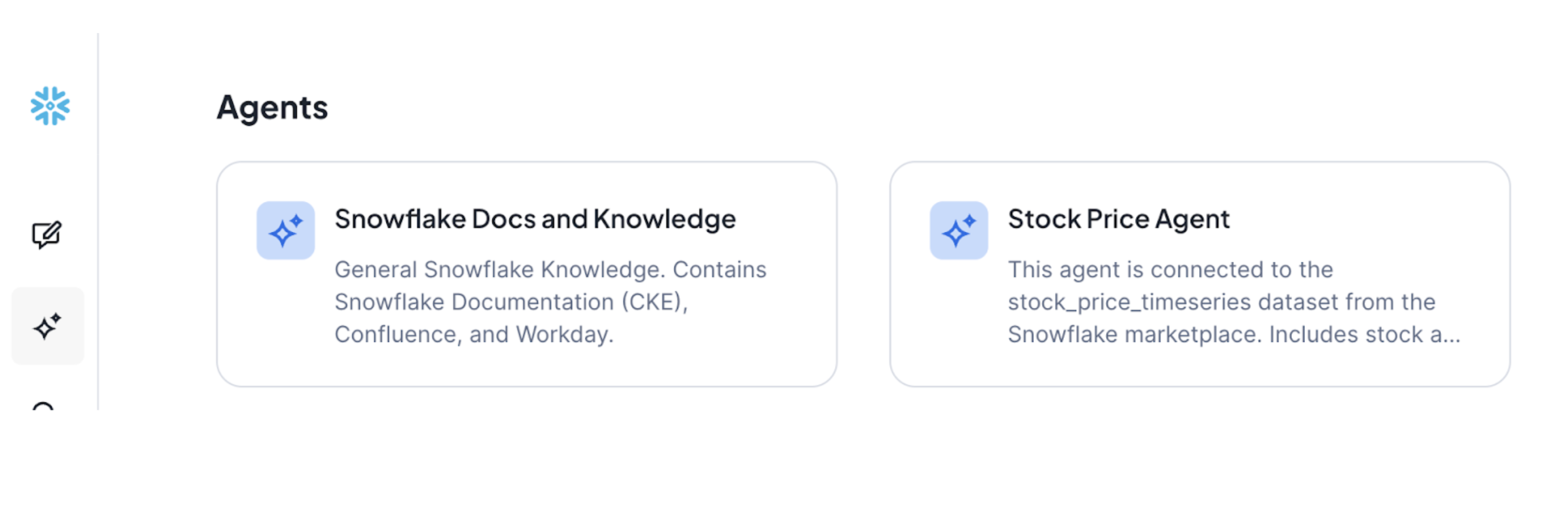The image size is (1568, 511).
Task: Open the Agents sparkle icon in the sidebar
Action: (47, 326)
